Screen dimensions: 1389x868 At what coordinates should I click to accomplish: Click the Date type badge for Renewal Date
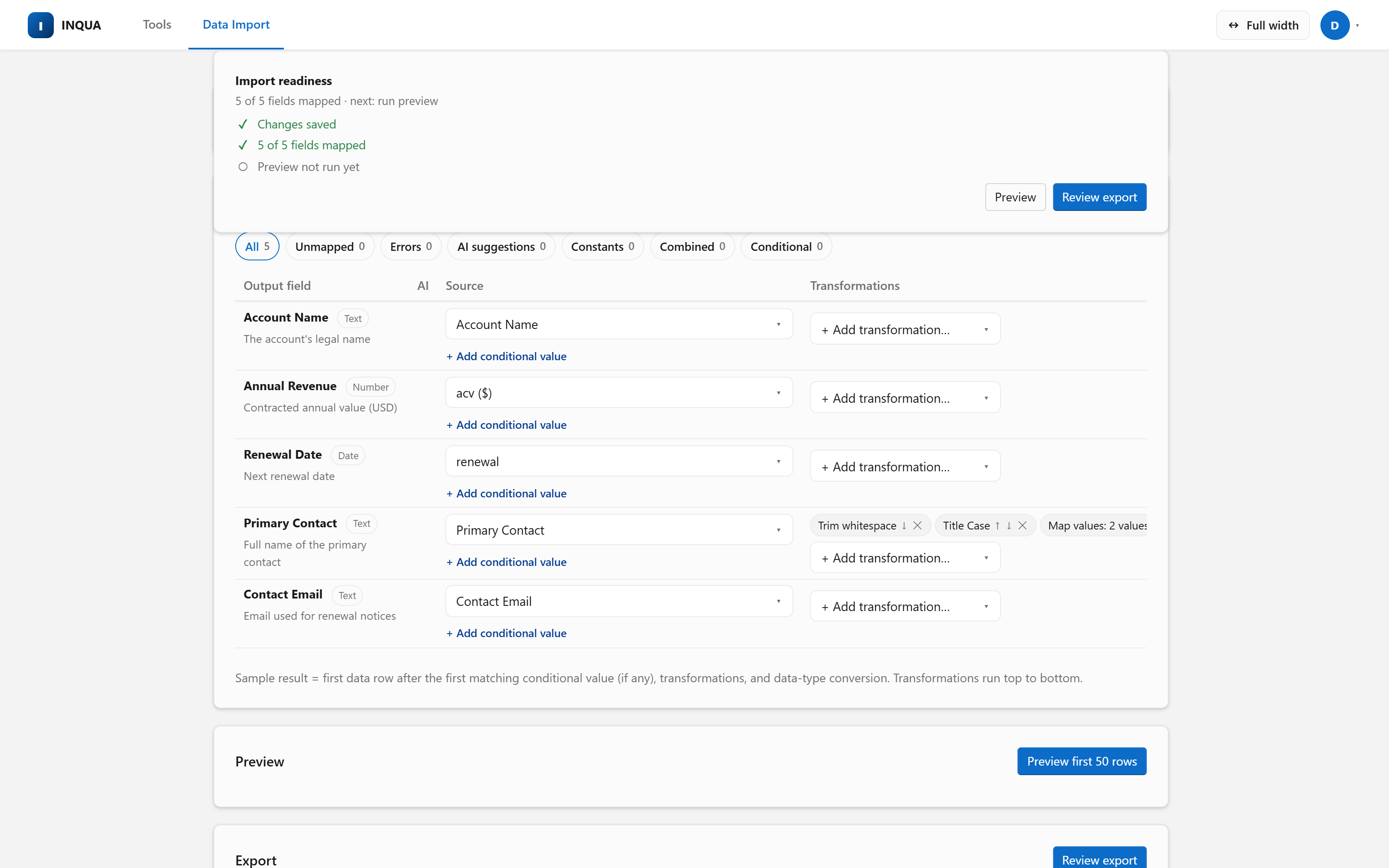tap(348, 455)
